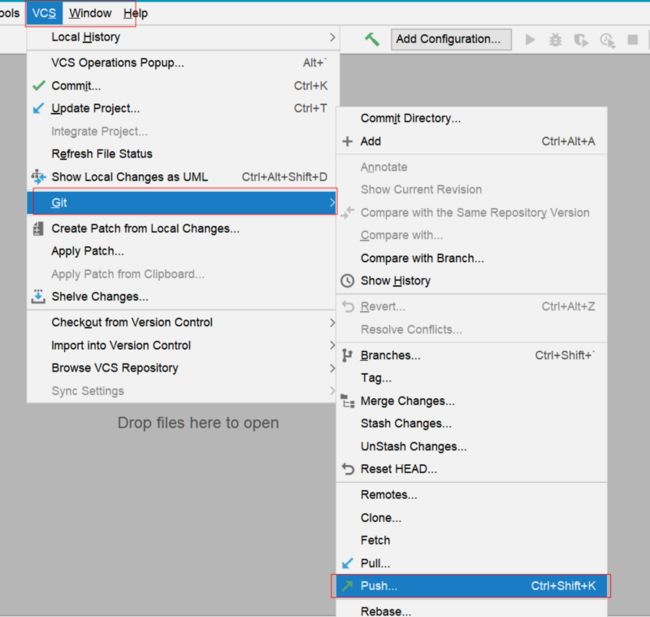Choose Add in Git submenu
This screenshot has height=617, width=650.
point(472,141)
